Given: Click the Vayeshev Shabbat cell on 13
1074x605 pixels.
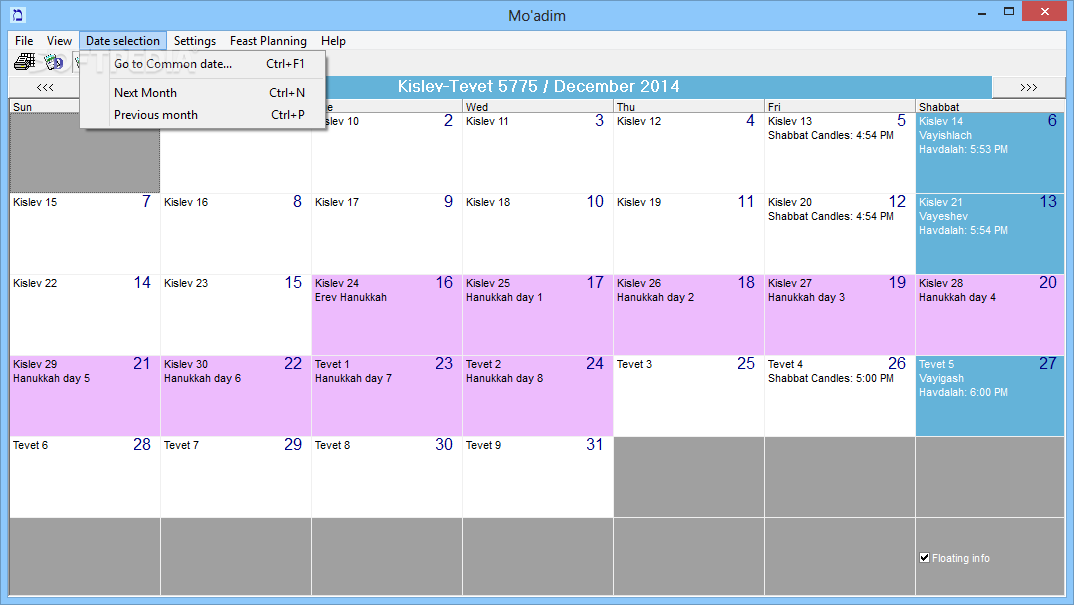Looking at the screenshot, I should (x=990, y=234).
